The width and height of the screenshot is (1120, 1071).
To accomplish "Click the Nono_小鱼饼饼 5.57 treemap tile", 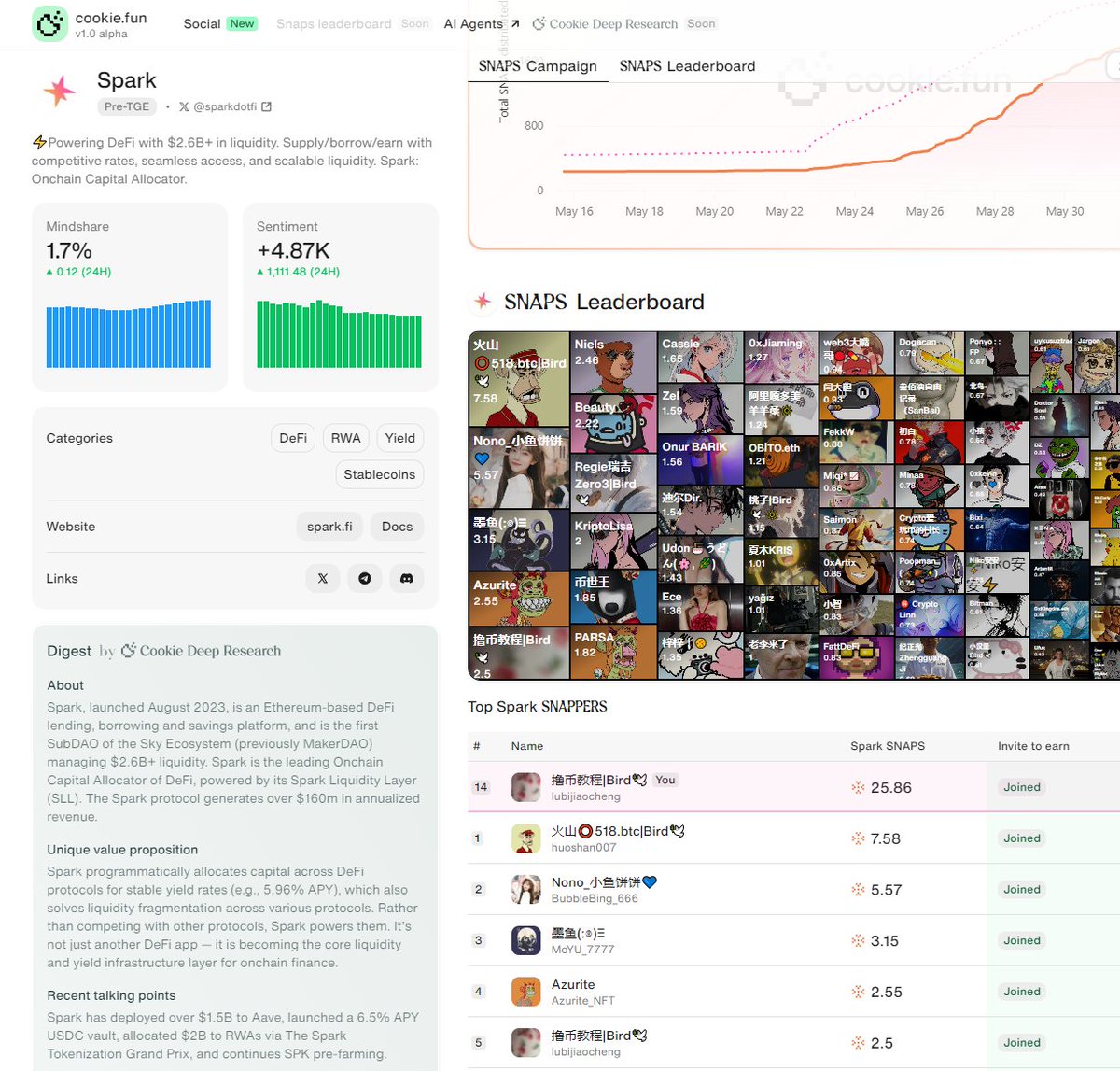I will (519, 467).
